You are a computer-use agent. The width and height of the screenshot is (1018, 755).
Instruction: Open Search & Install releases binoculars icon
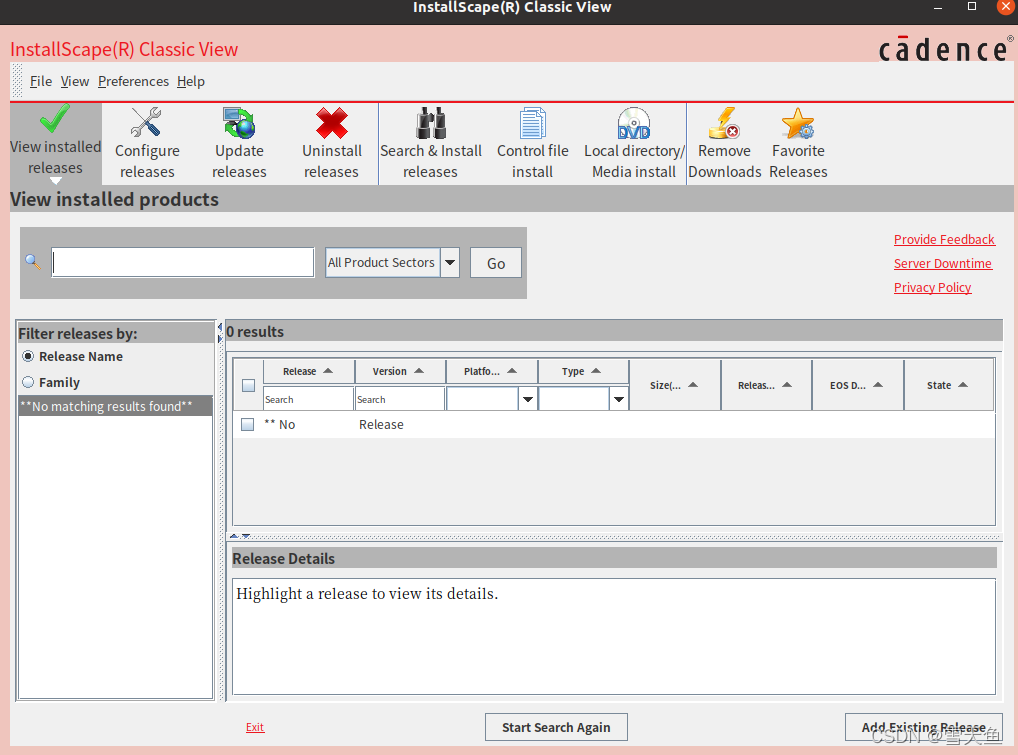[430, 123]
